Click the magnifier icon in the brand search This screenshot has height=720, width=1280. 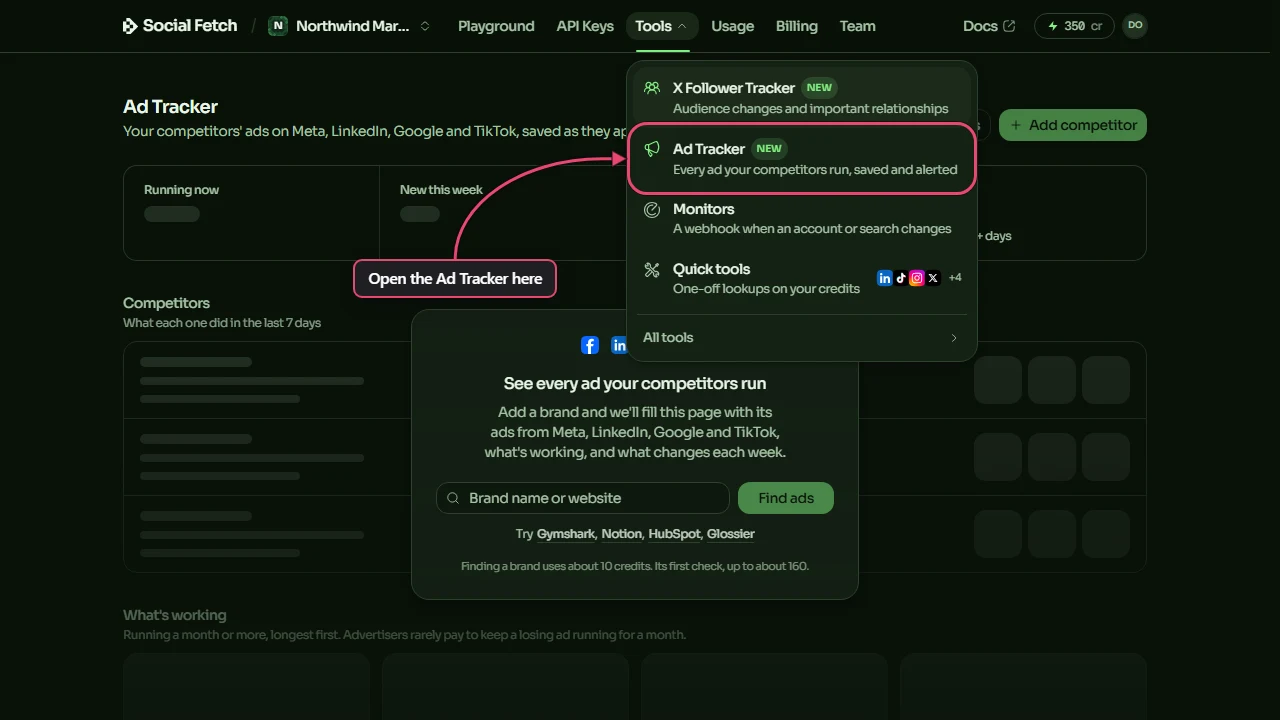453,498
